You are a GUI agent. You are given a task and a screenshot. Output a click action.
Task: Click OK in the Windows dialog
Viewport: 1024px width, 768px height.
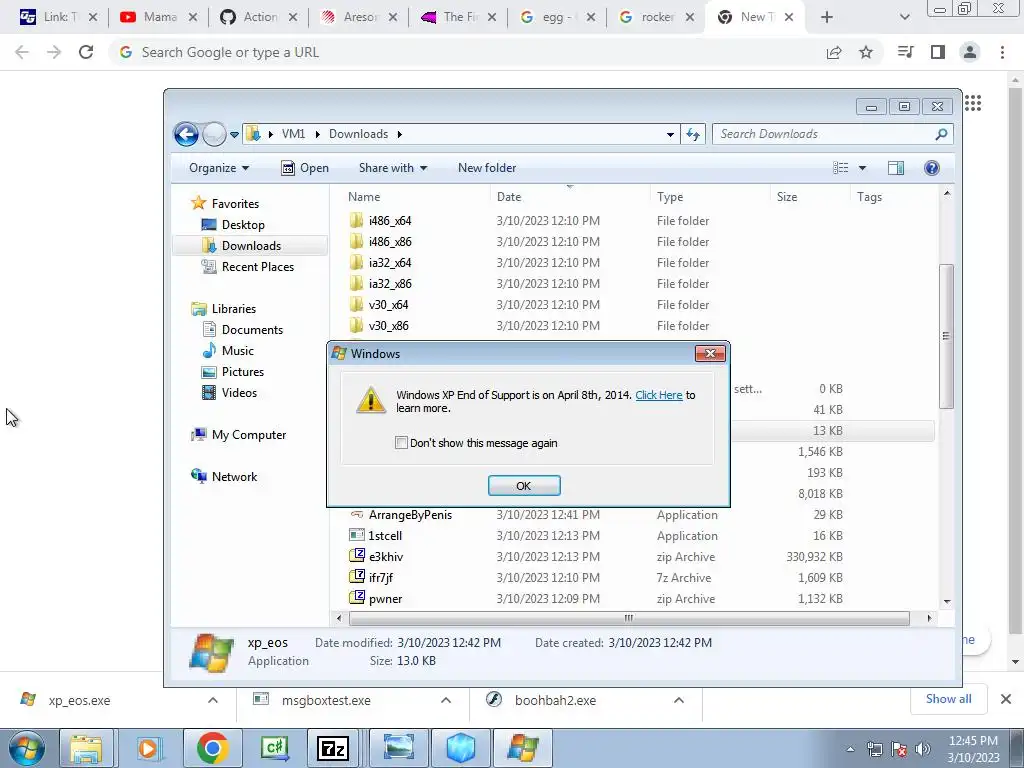[x=524, y=486]
